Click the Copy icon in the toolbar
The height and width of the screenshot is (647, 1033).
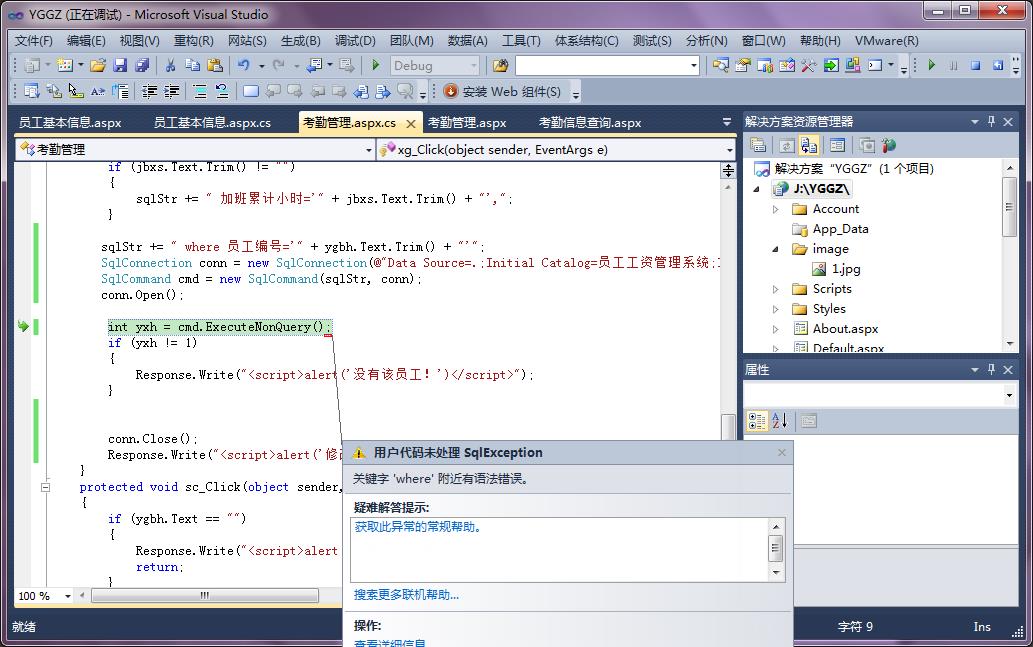(x=192, y=65)
